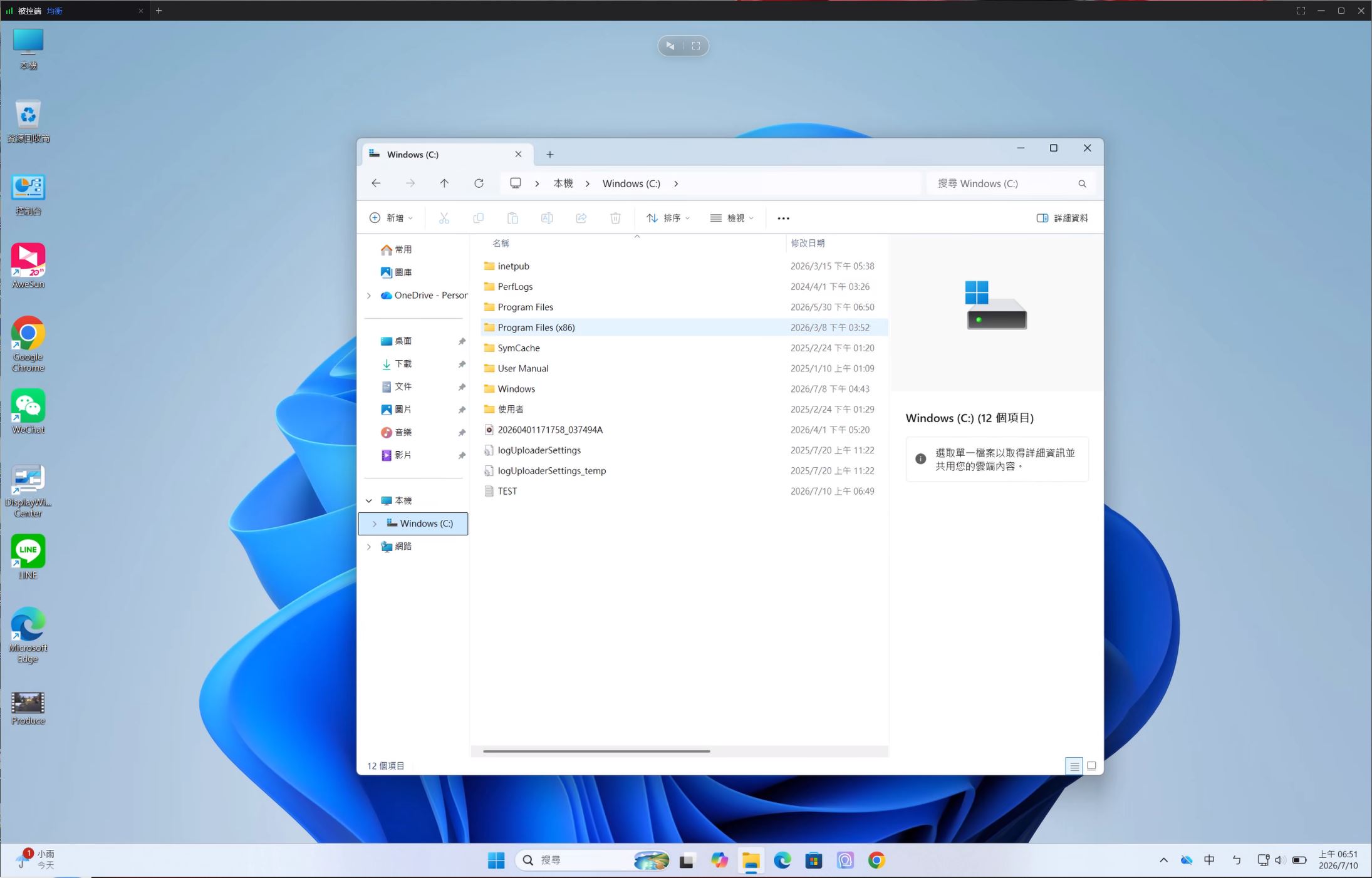Screen dimensions: 1372x878
Task: Open WeChat desktop shortcut icon
Action: pos(28,411)
